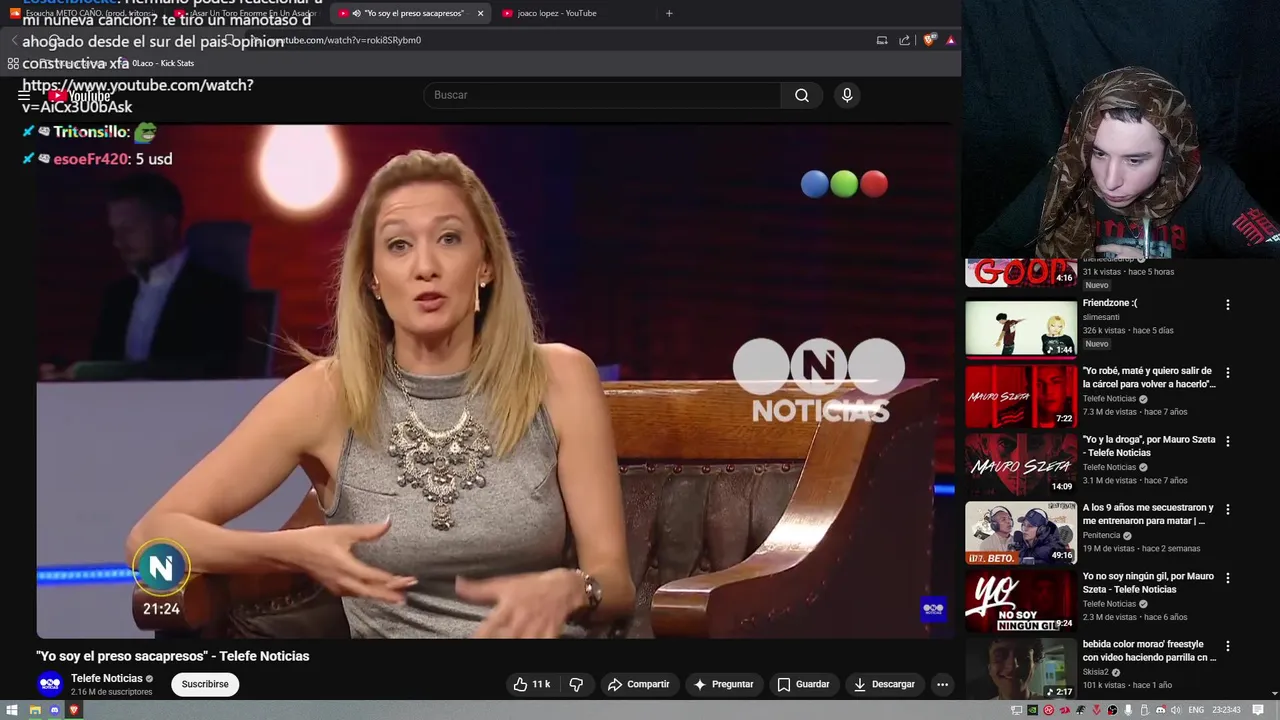Click the browser address bar URL

345,40
